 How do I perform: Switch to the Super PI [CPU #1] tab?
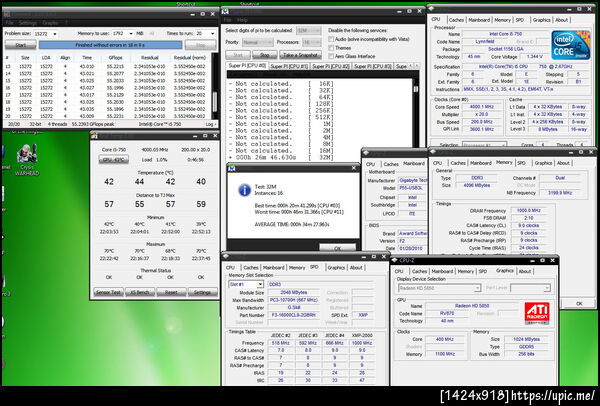pos(289,66)
